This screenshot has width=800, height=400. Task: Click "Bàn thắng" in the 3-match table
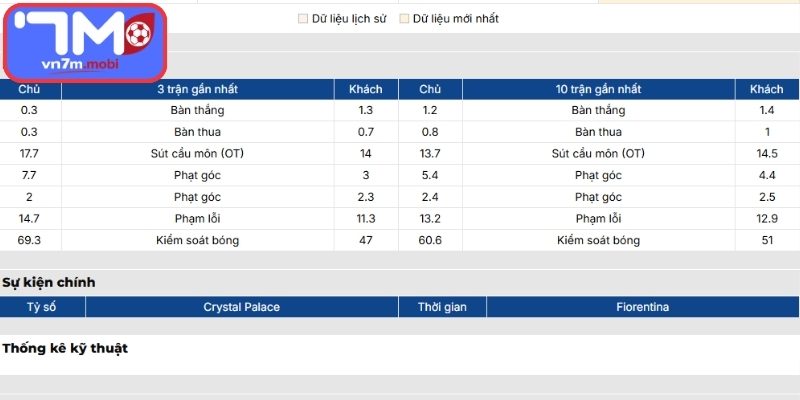click(198, 110)
